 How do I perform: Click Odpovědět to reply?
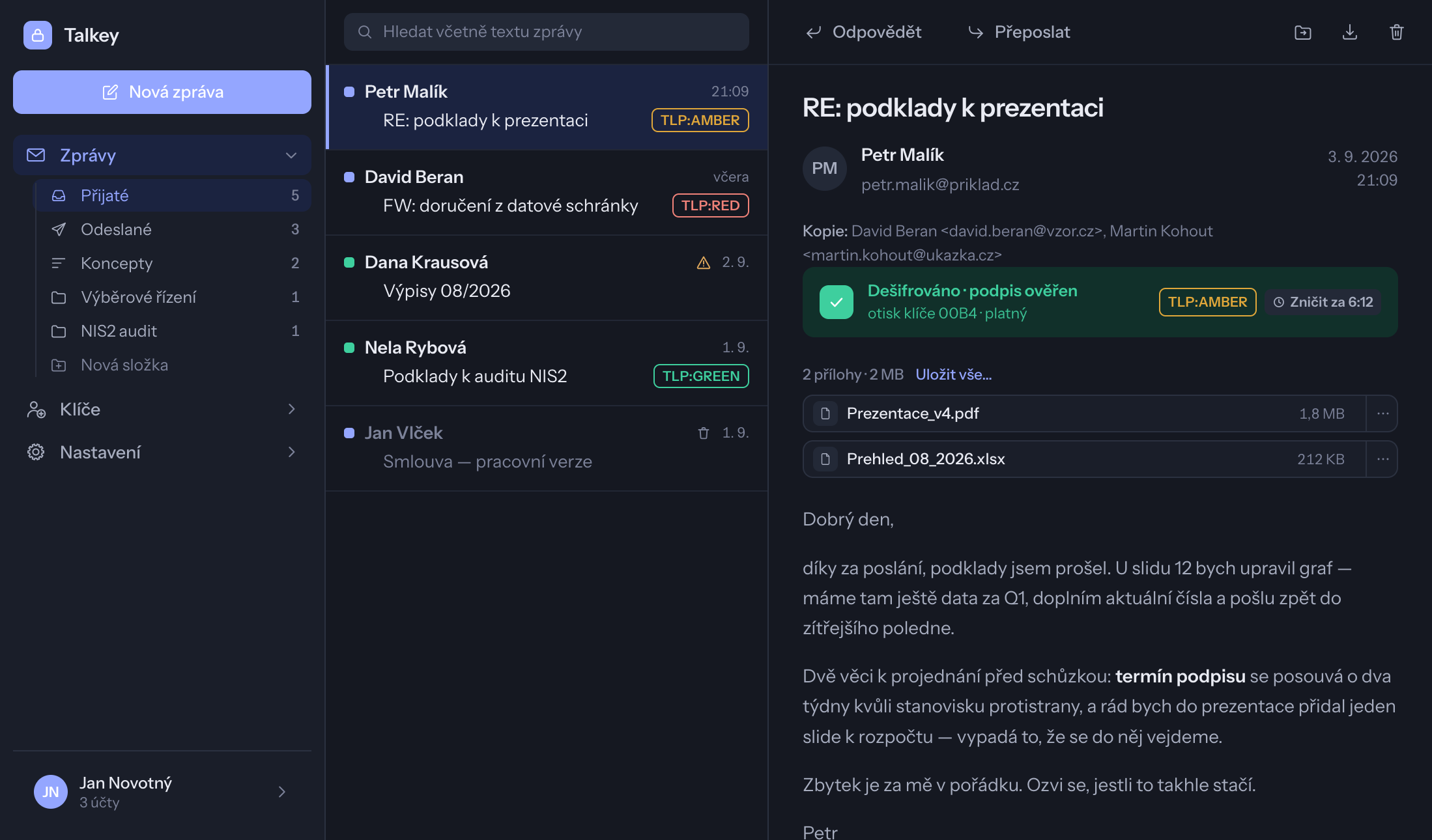[863, 32]
